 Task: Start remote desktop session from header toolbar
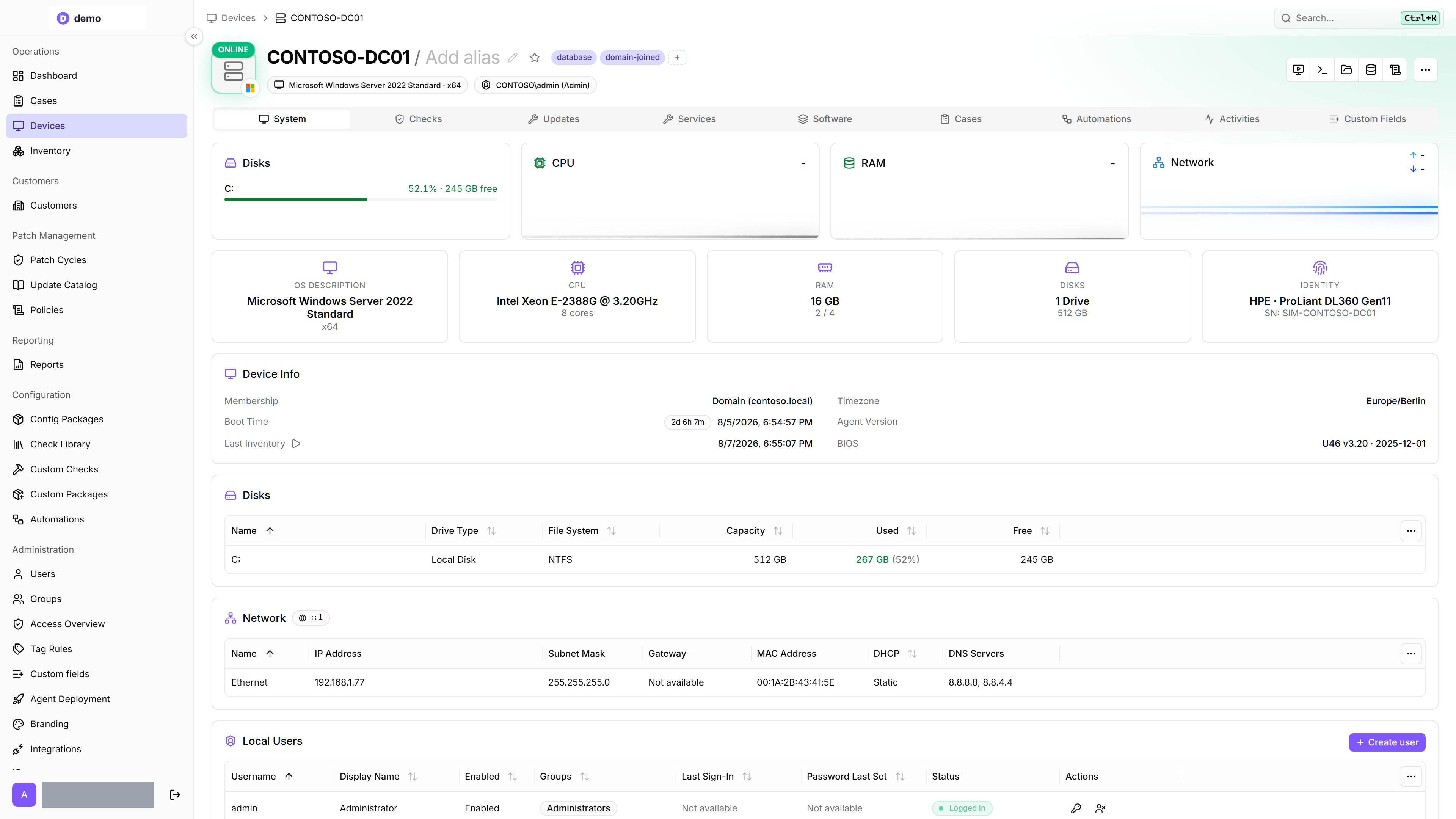coord(1298,70)
